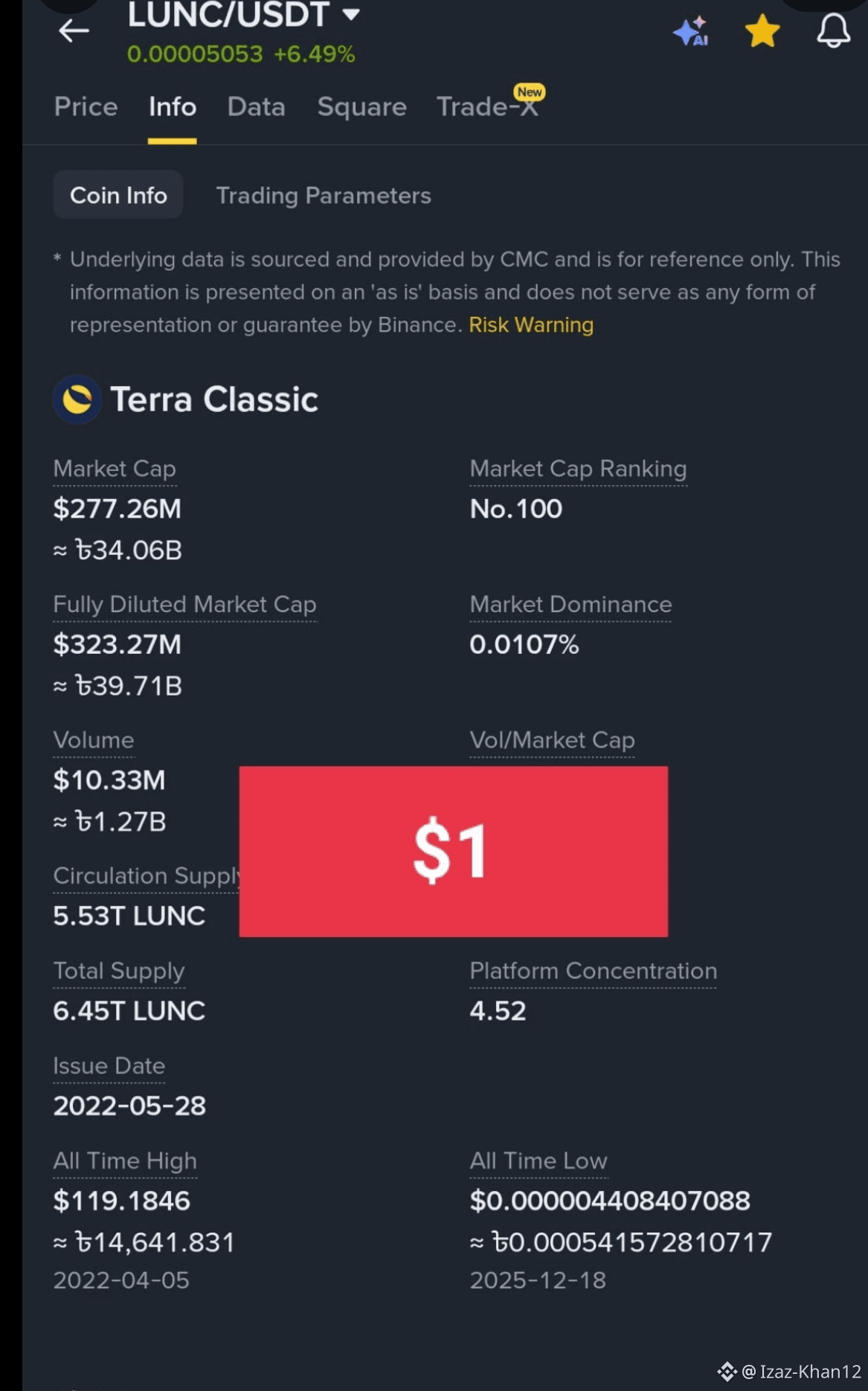
Task: Go to the Square tab
Action: coord(361,106)
